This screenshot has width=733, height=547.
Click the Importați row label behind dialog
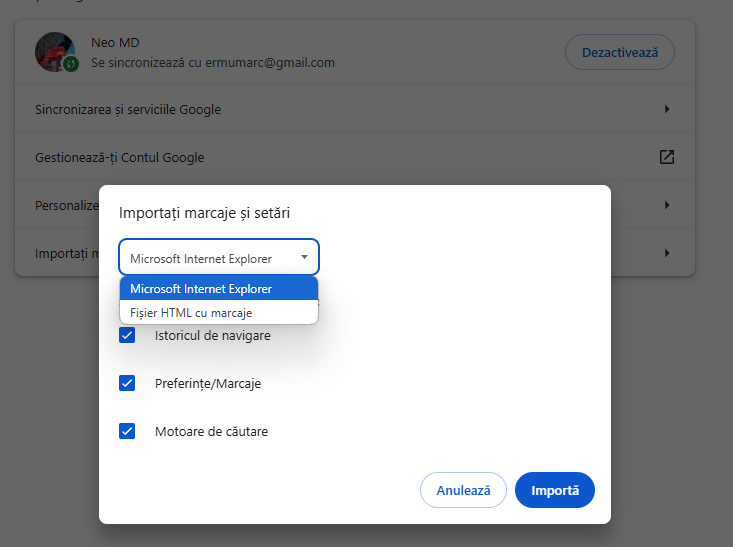(60, 253)
